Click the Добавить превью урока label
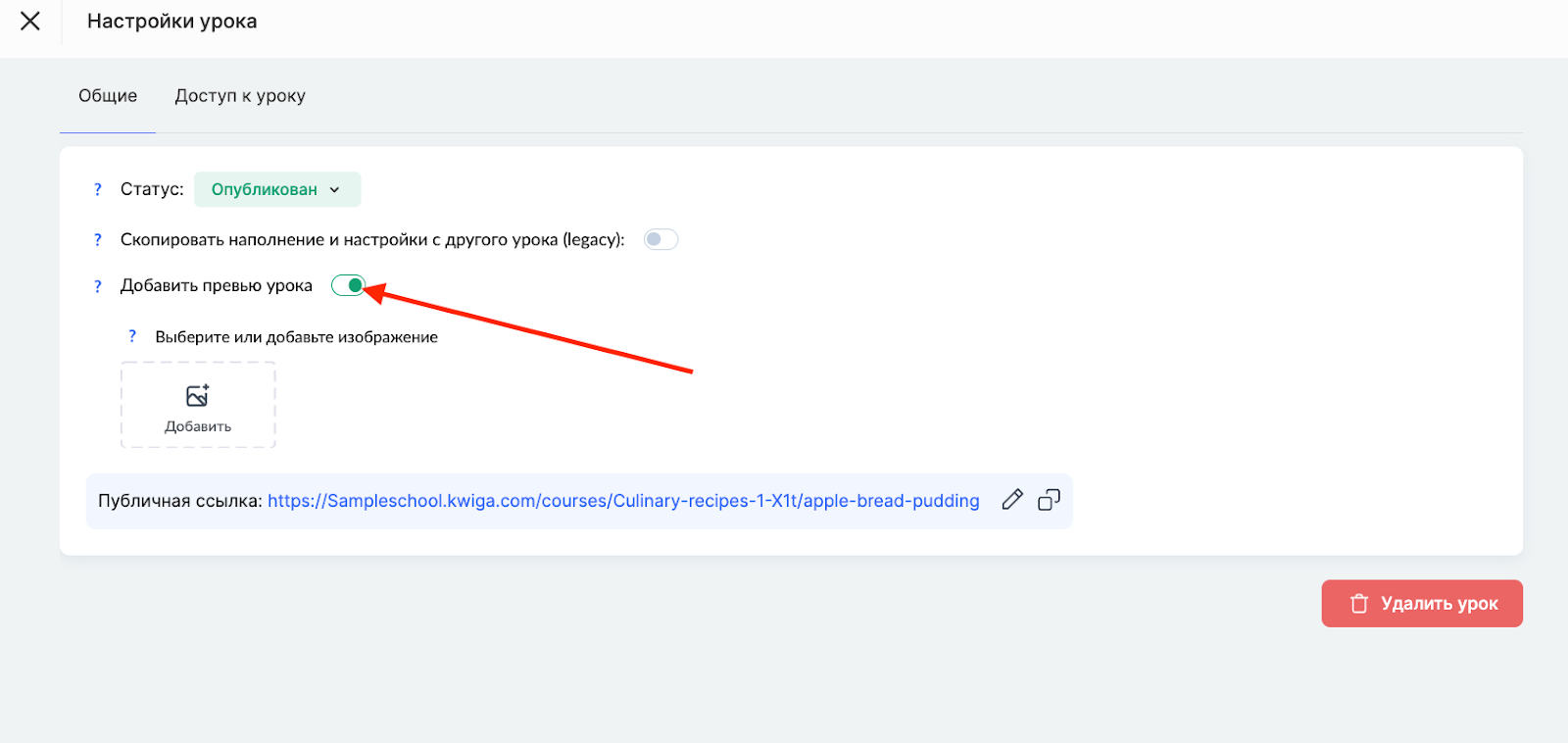This screenshot has width=1568, height=743. click(x=217, y=286)
